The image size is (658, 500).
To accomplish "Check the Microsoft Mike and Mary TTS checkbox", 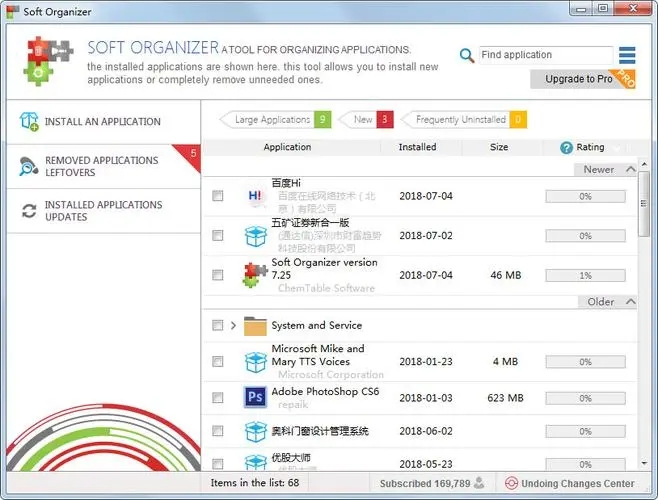I will [x=217, y=361].
